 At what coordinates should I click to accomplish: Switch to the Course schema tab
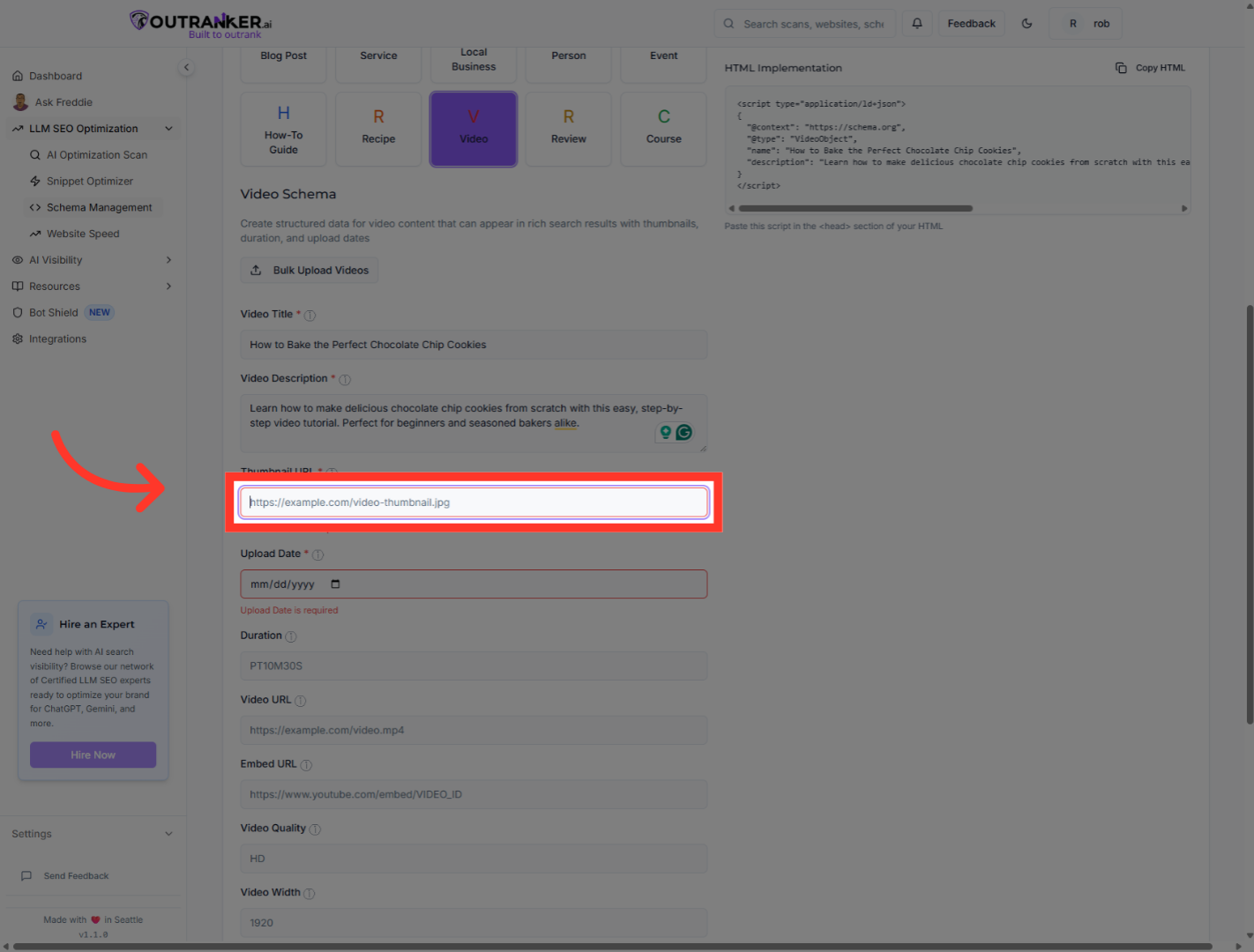click(x=663, y=129)
